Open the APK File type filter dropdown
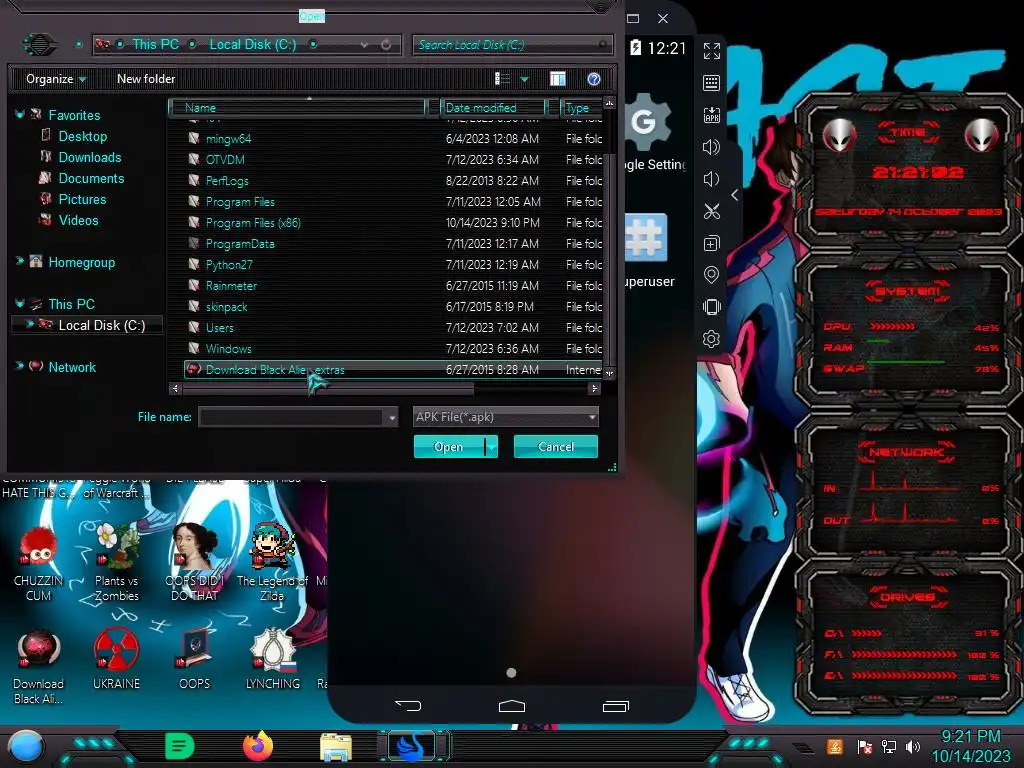Viewport: 1024px width, 768px height. pyautogui.click(x=505, y=417)
